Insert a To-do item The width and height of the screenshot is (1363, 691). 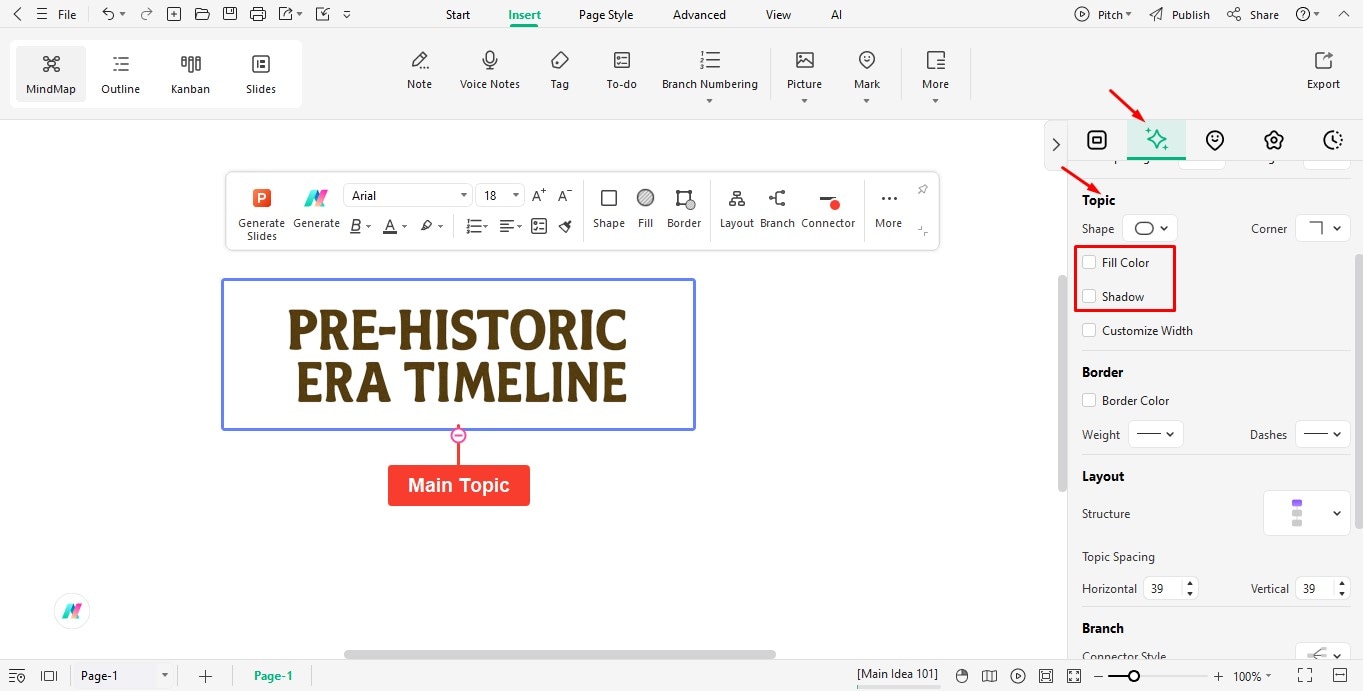pos(622,71)
